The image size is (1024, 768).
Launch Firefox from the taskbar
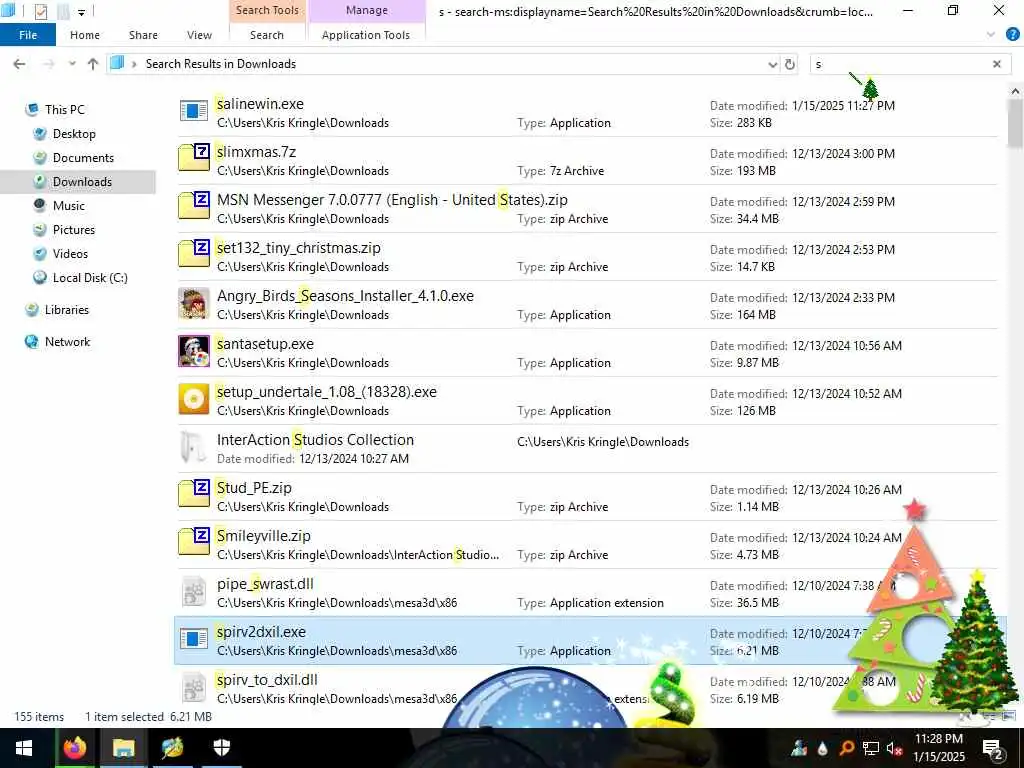coord(74,748)
